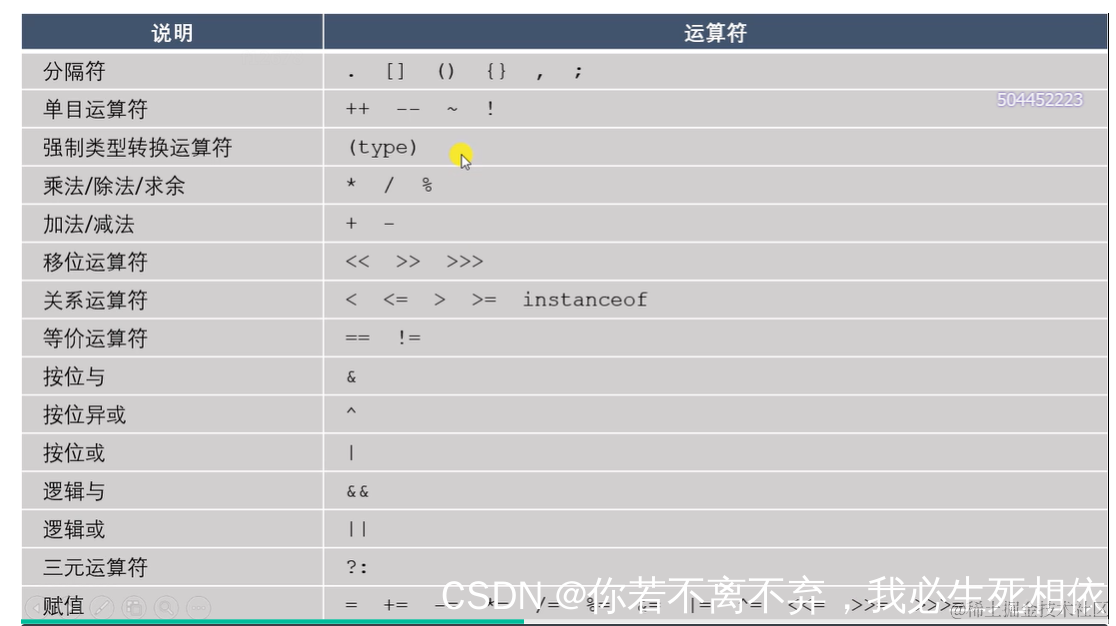The height and width of the screenshot is (626, 1116).
Task: Click the 504452223 watermark number
Action: (1037, 101)
